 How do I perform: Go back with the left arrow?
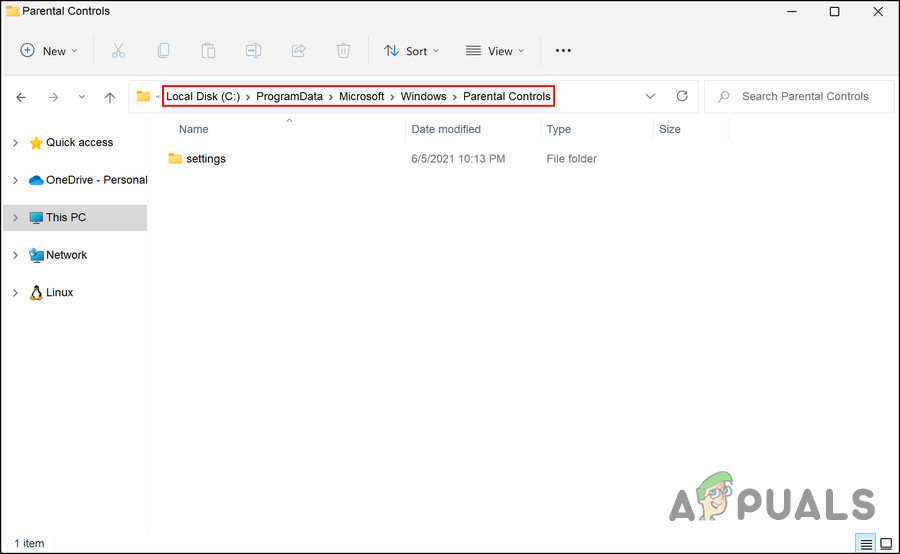click(x=21, y=97)
